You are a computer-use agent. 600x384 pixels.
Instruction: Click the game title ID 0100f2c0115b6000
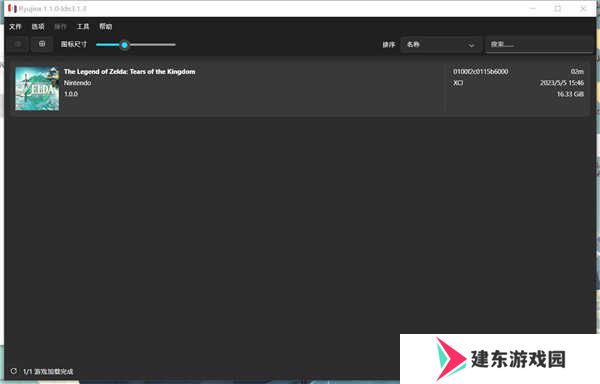click(x=481, y=72)
